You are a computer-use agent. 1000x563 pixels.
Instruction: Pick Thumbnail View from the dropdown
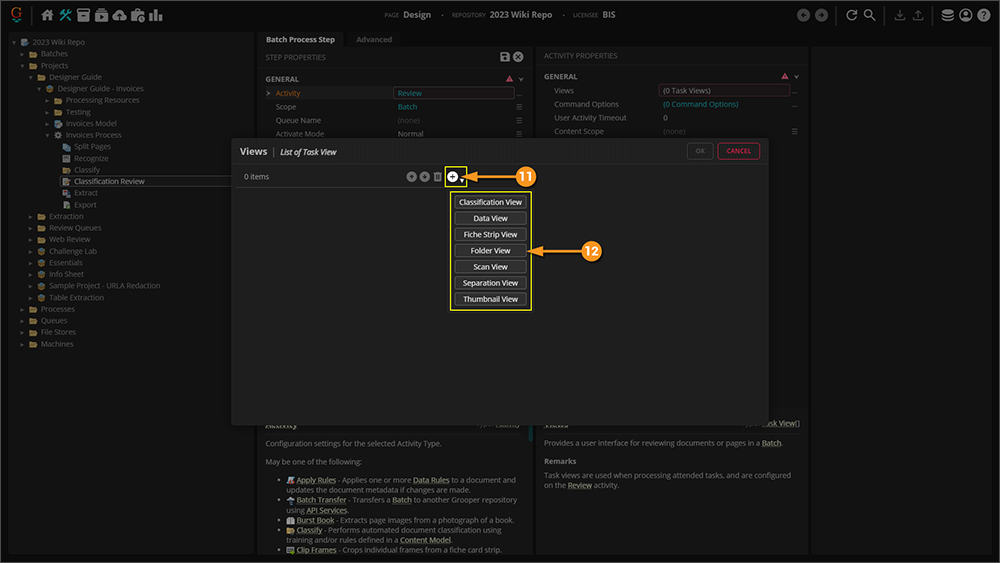(x=490, y=299)
